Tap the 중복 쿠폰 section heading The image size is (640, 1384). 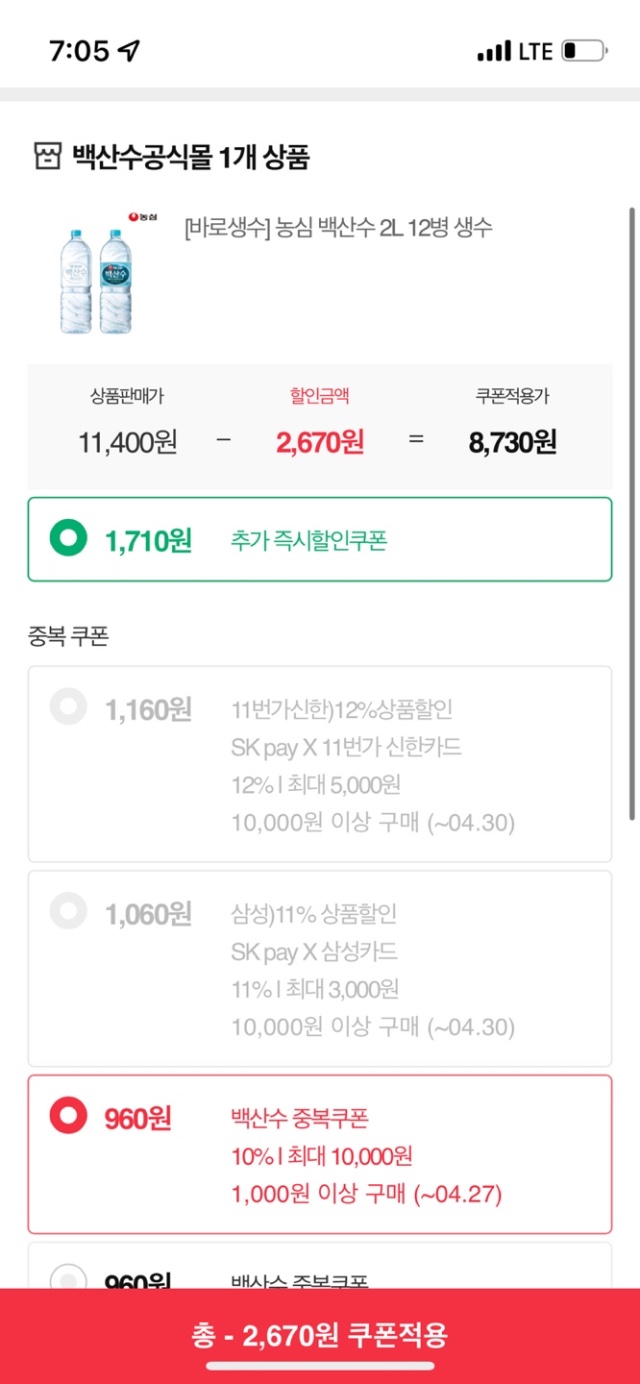pos(68,636)
